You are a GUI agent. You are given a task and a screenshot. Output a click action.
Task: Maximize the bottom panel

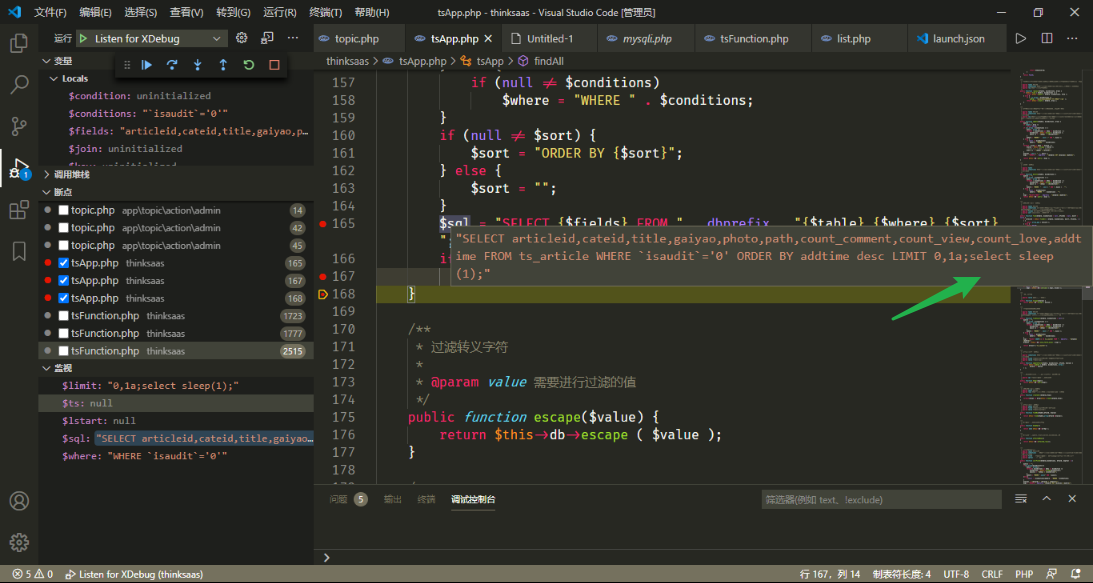(x=1046, y=499)
